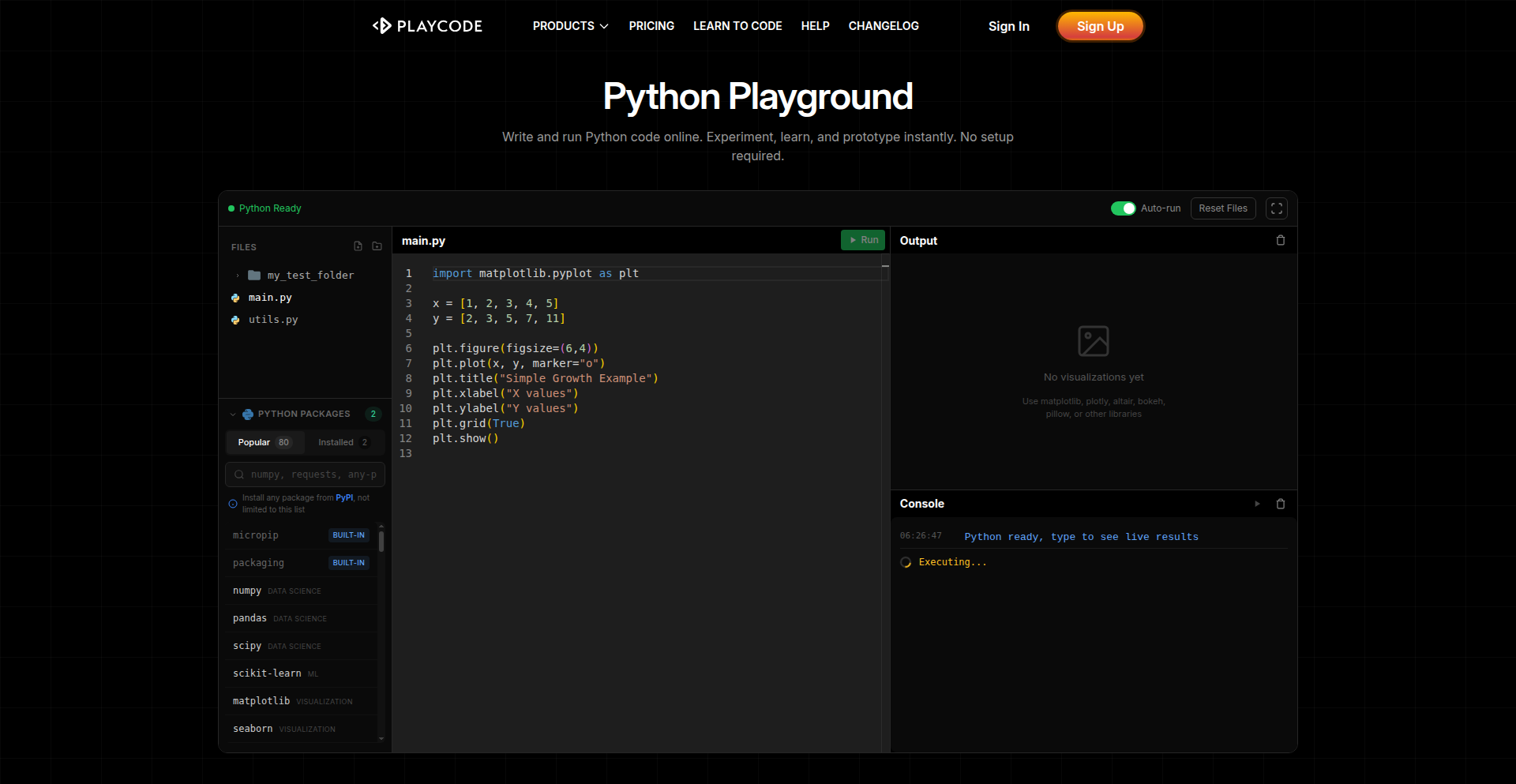Viewport: 1516px width, 784px height.
Task: Open the PRODUCTS dropdown menu
Action: click(x=569, y=26)
